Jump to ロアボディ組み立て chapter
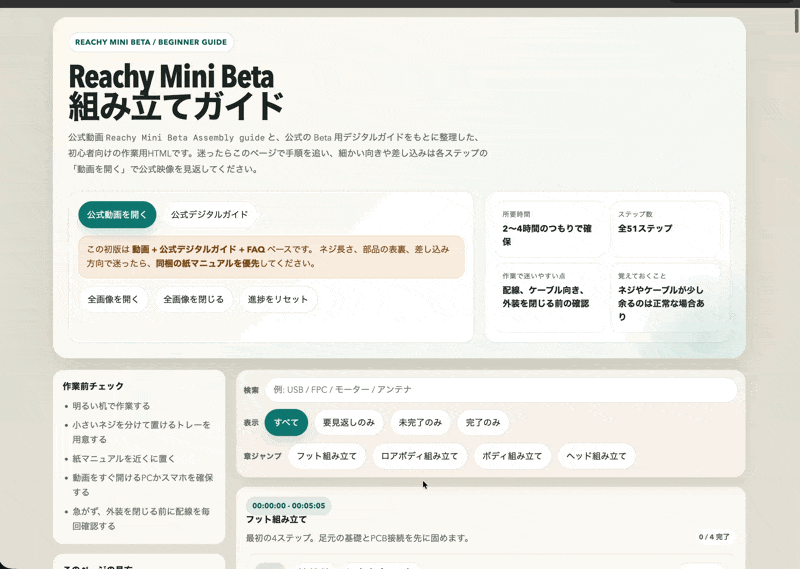Screen dimensions: 800x569 419,457
